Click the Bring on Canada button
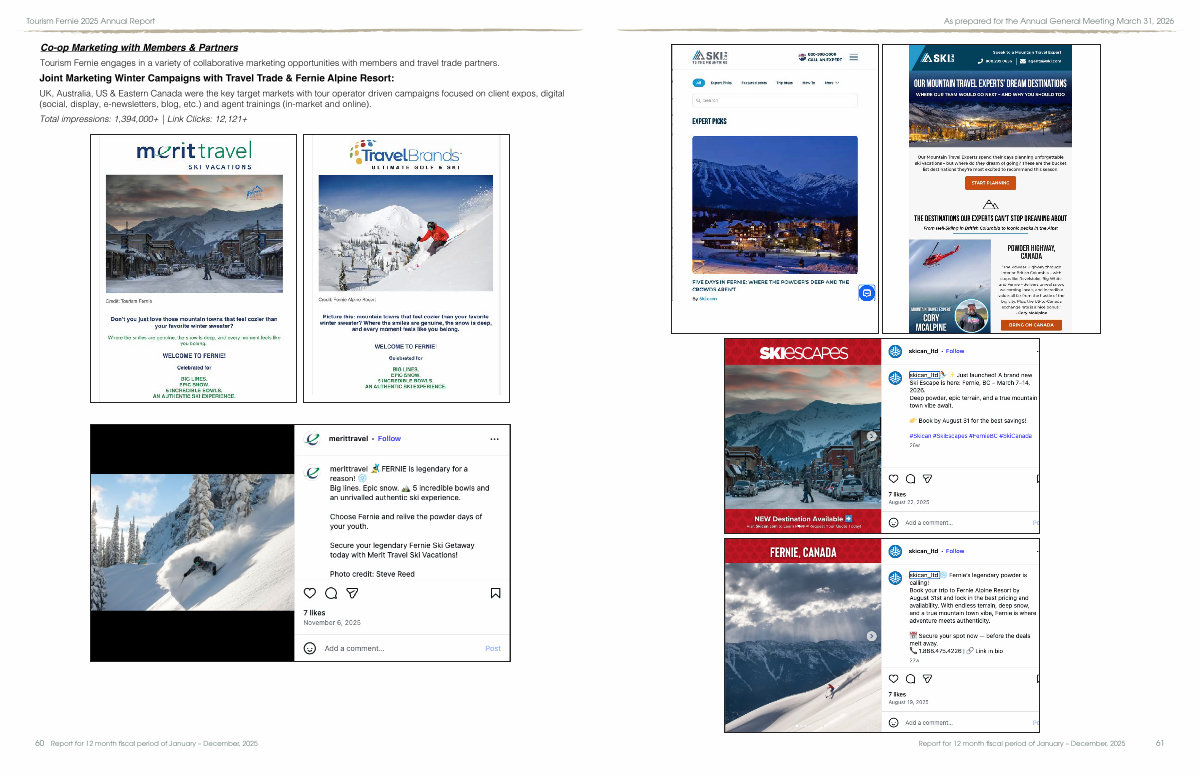Viewport: 1200px width, 776px height. click(x=1030, y=325)
